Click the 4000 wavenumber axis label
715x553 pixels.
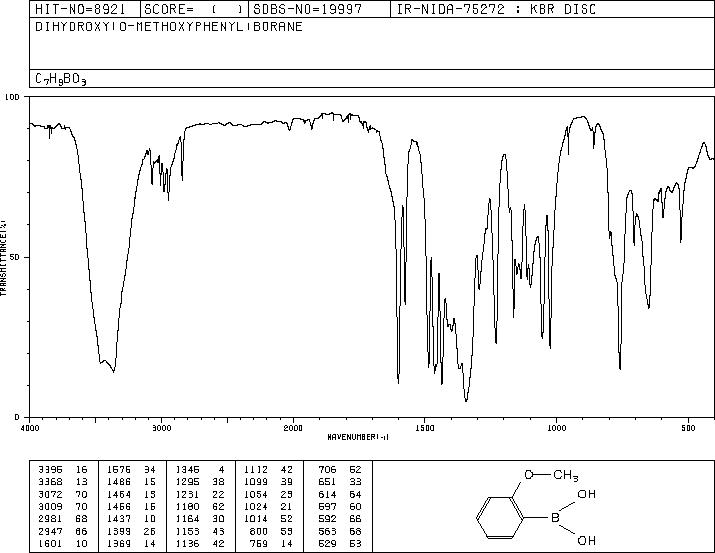[30, 428]
